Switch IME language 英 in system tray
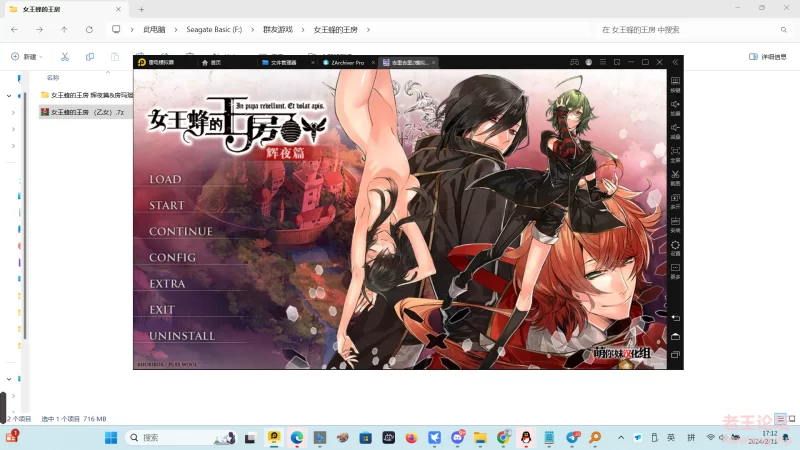Screen dimensions: 800x450 (x=671, y=438)
